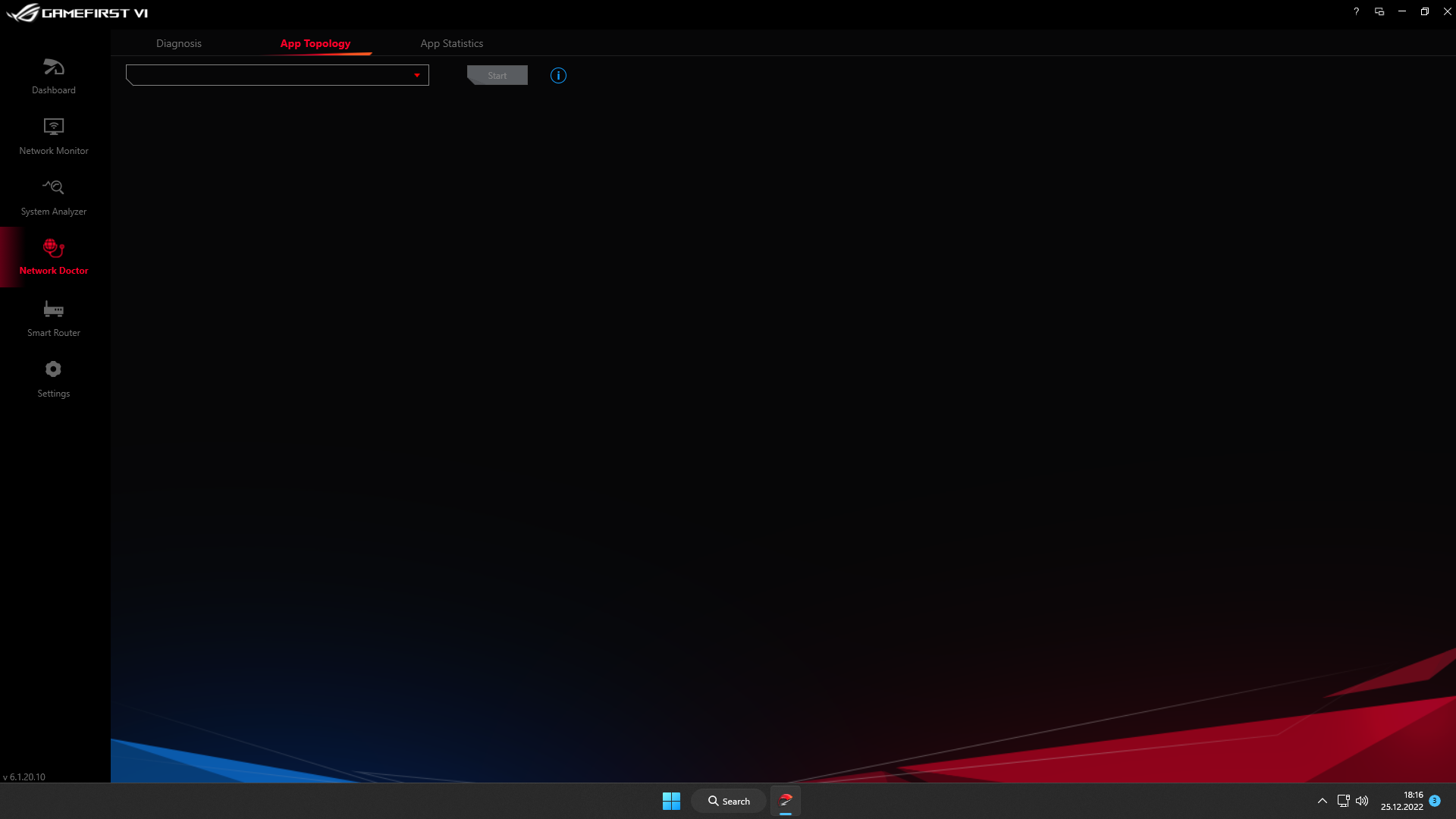This screenshot has height=819, width=1456.
Task: Open the System Analyzer panel
Action: (53, 197)
